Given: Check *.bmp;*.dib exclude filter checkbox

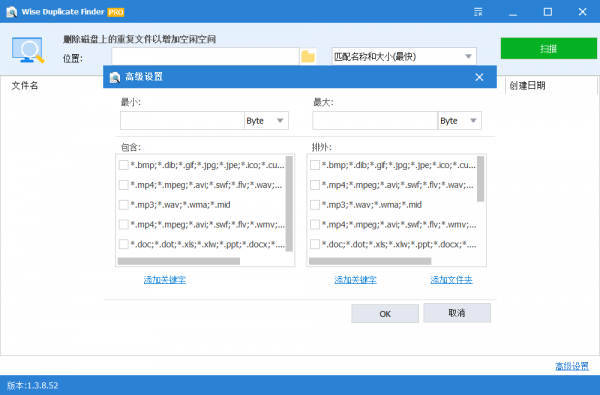Looking at the screenshot, I should [315, 165].
